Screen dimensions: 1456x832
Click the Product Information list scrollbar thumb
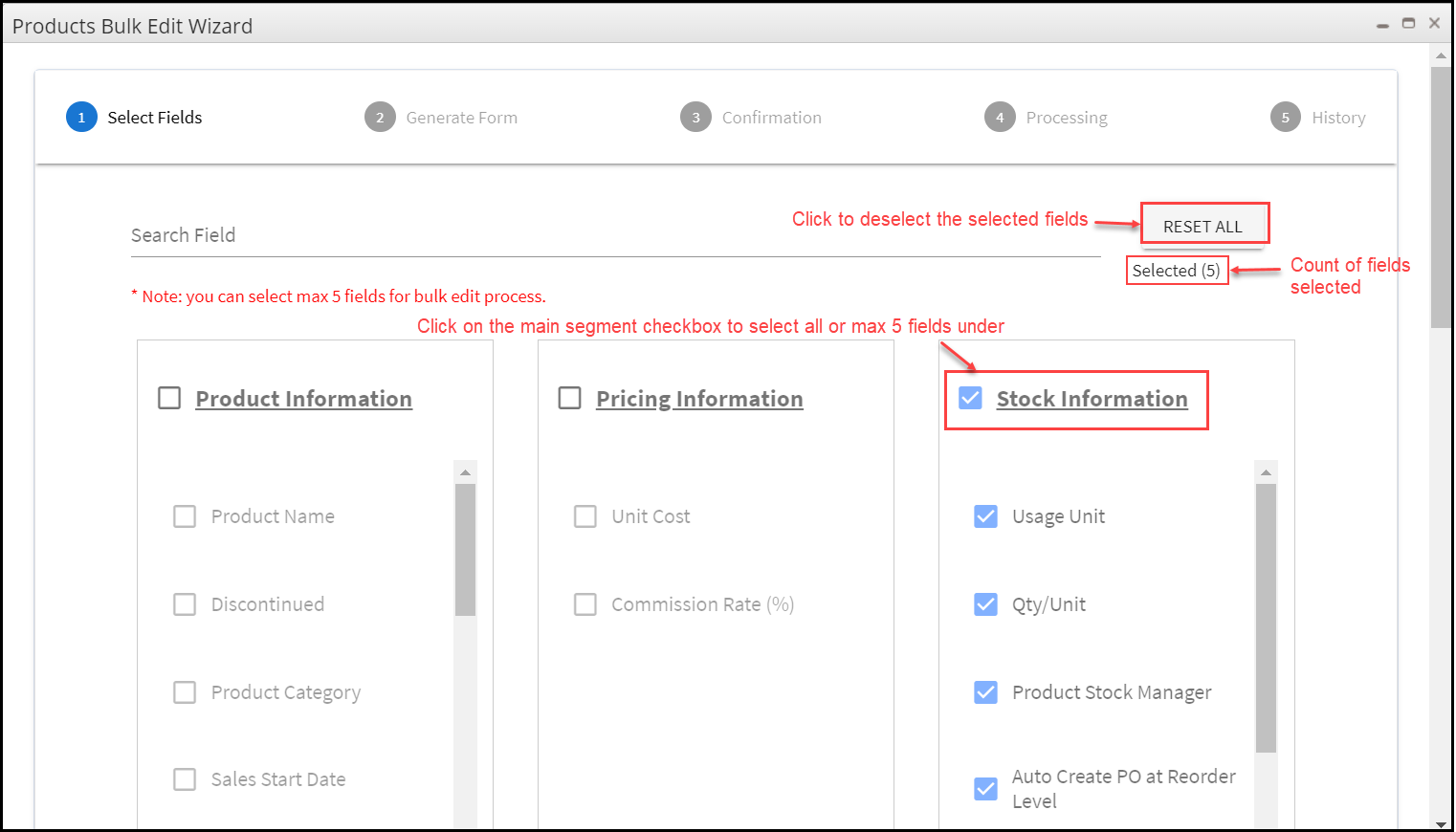point(466,550)
